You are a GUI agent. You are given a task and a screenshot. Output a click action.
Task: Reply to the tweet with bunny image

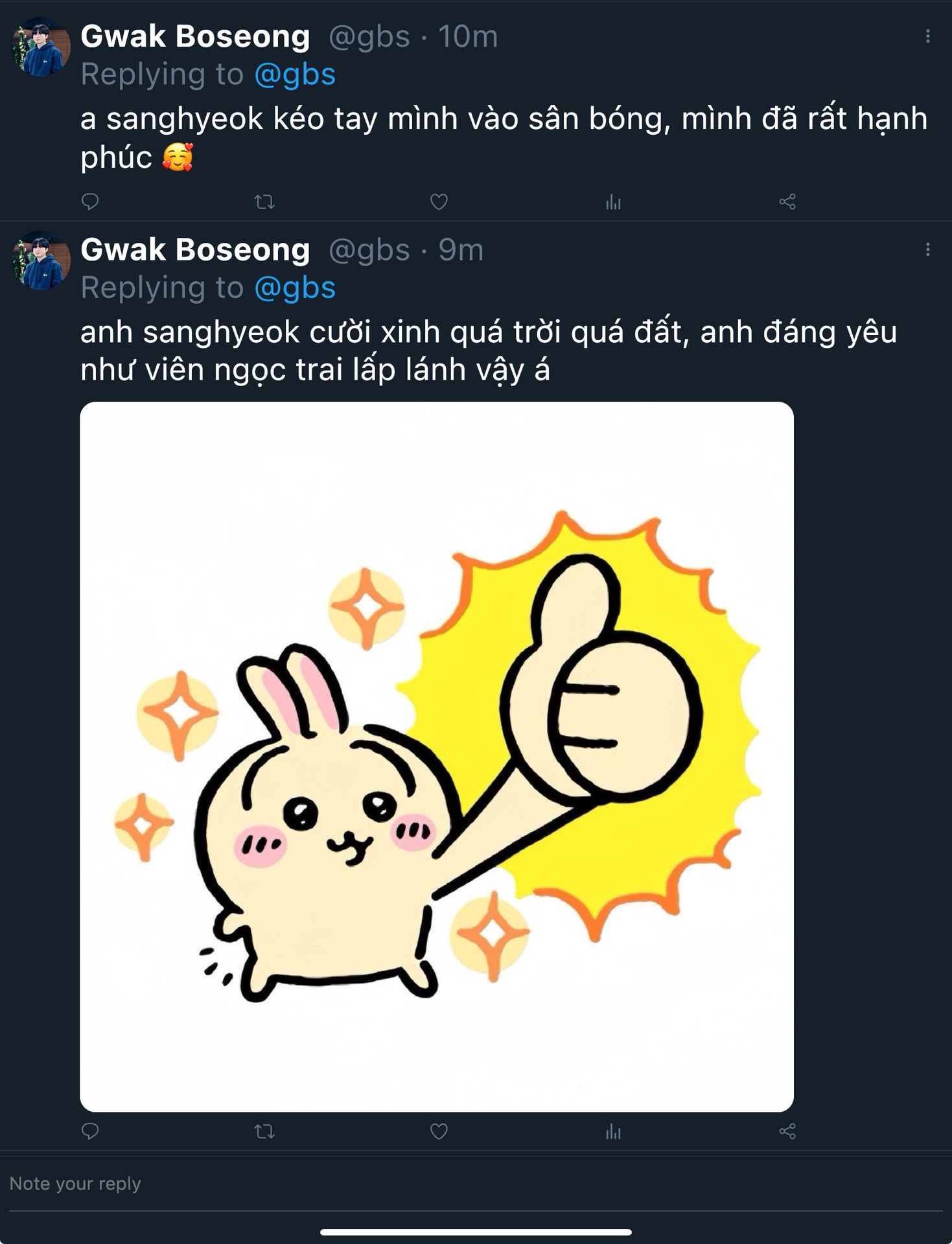90,1131
